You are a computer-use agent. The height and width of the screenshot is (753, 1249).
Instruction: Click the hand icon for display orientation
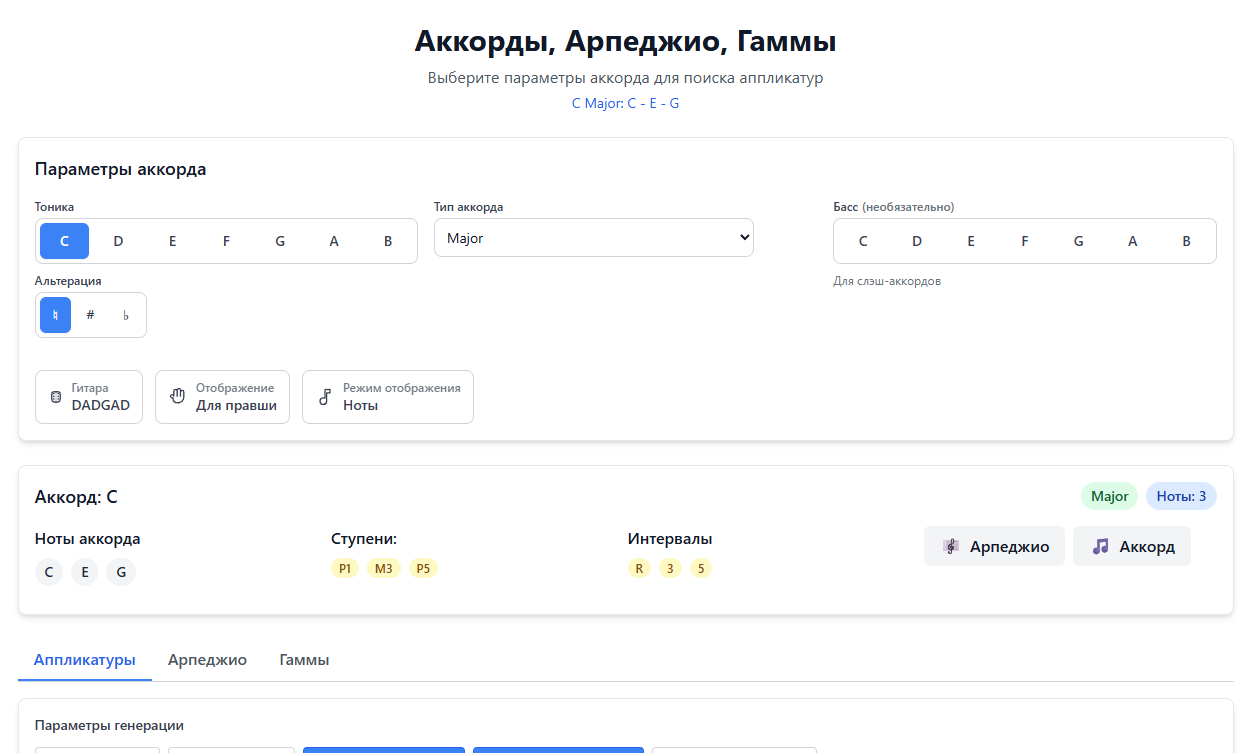pyautogui.click(x=178, y=396)
